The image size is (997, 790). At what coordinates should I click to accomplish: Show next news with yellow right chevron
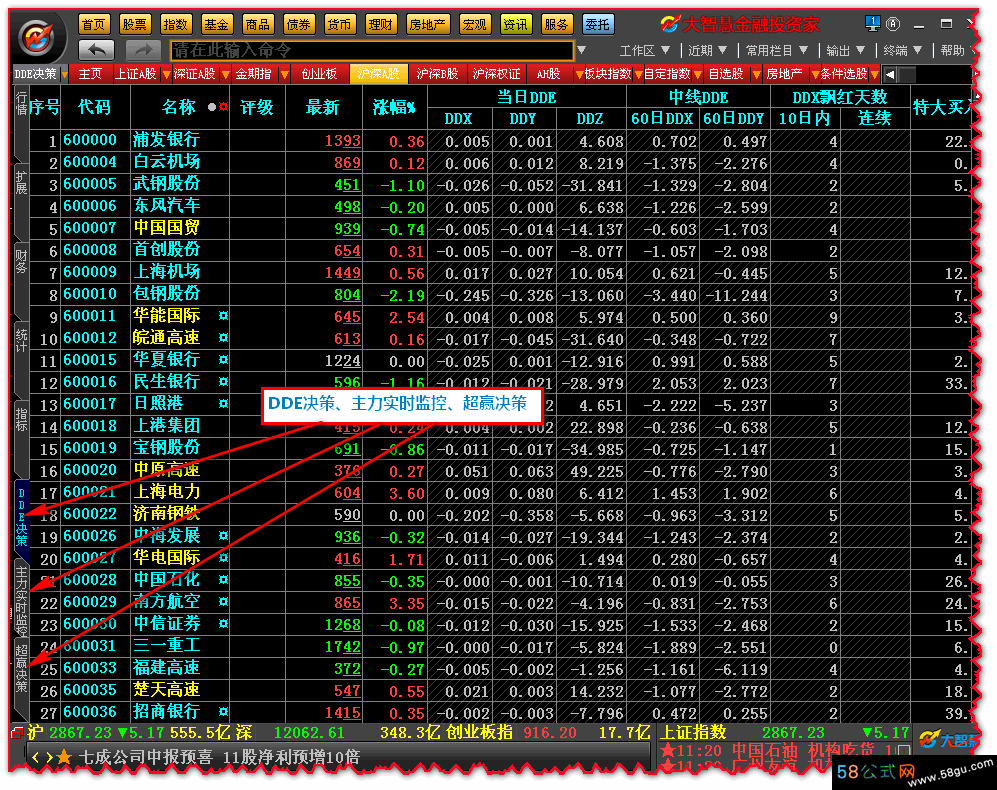[x=49, y=757]
